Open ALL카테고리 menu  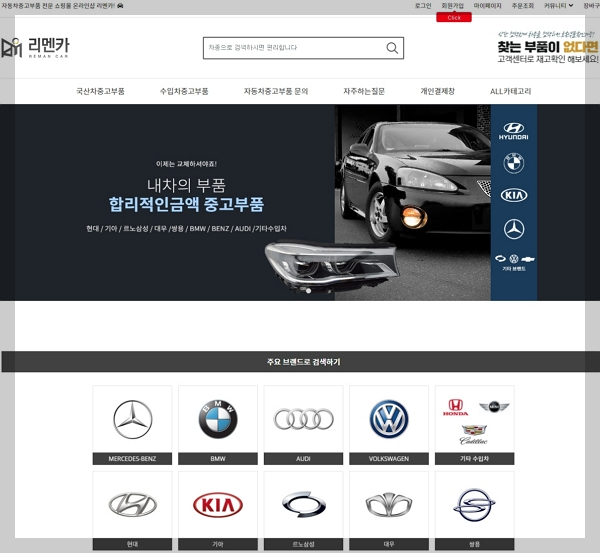point(510,91)
